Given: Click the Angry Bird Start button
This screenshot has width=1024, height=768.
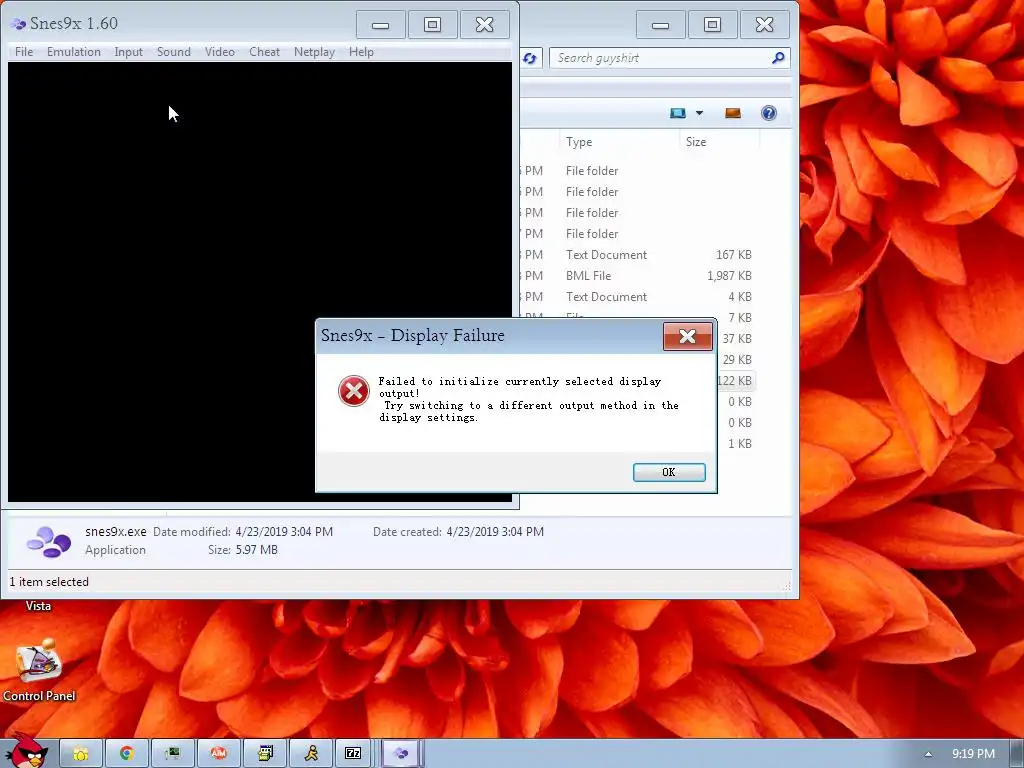Looking at the screenshot, I should pyautogui.click(x=25, y=752).
